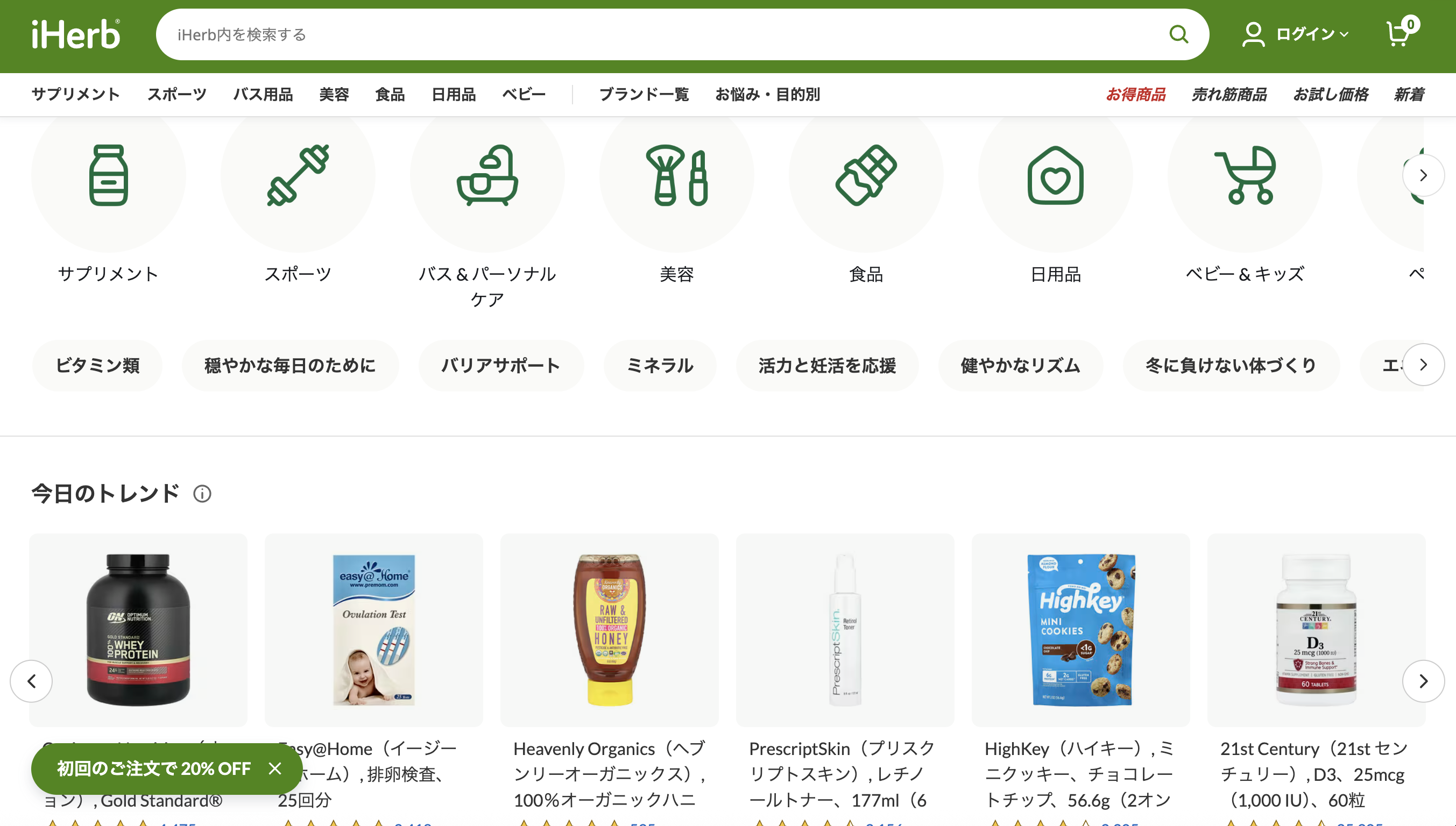Select the 冬に負けない体づくり chip
Viewport: 1456px width, 826px height.
pos(1231,365)
